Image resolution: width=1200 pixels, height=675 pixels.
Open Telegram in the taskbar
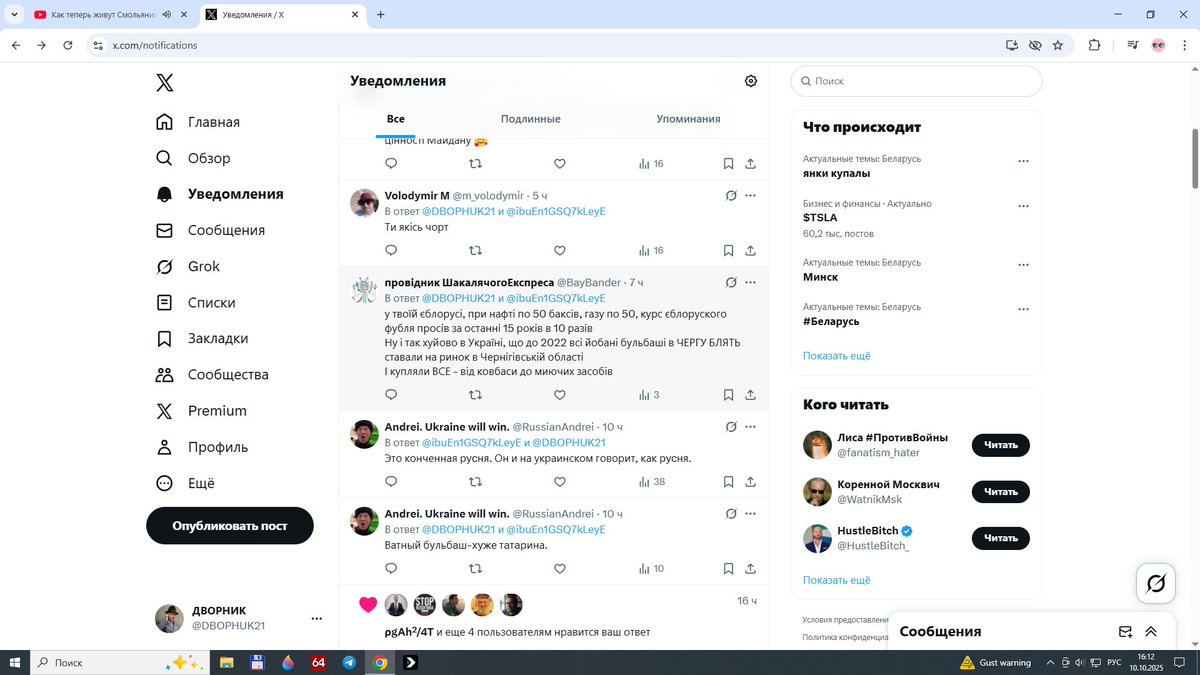349,662
